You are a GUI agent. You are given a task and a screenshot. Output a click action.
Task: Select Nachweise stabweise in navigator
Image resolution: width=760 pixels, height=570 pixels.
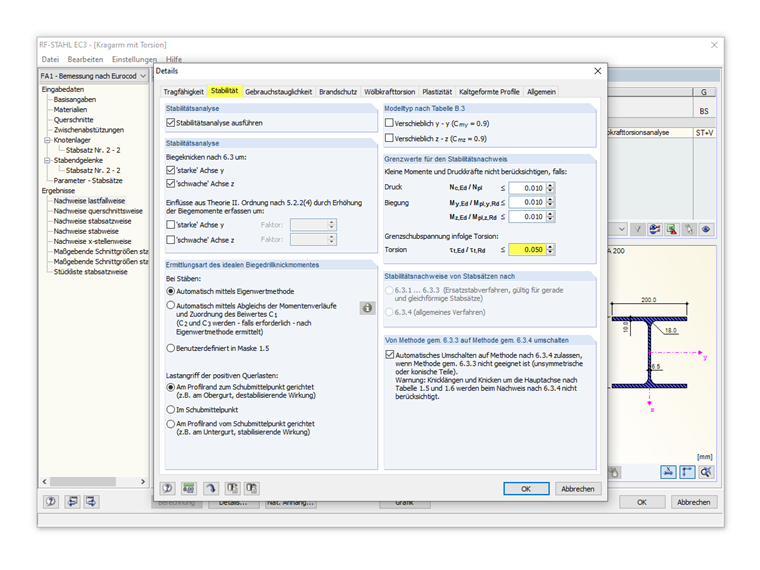click(86, 231)
